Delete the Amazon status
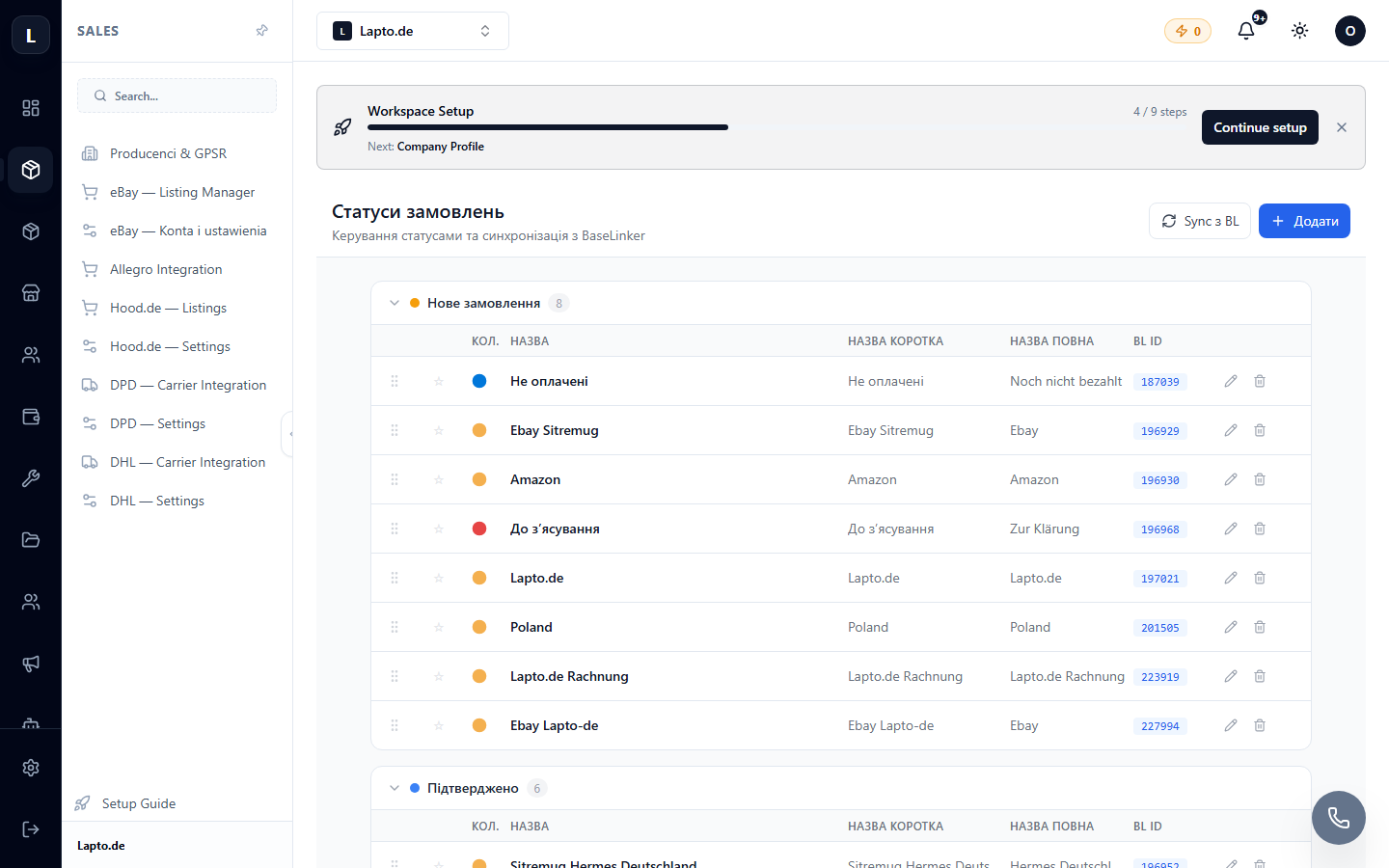 point(1260,479)
